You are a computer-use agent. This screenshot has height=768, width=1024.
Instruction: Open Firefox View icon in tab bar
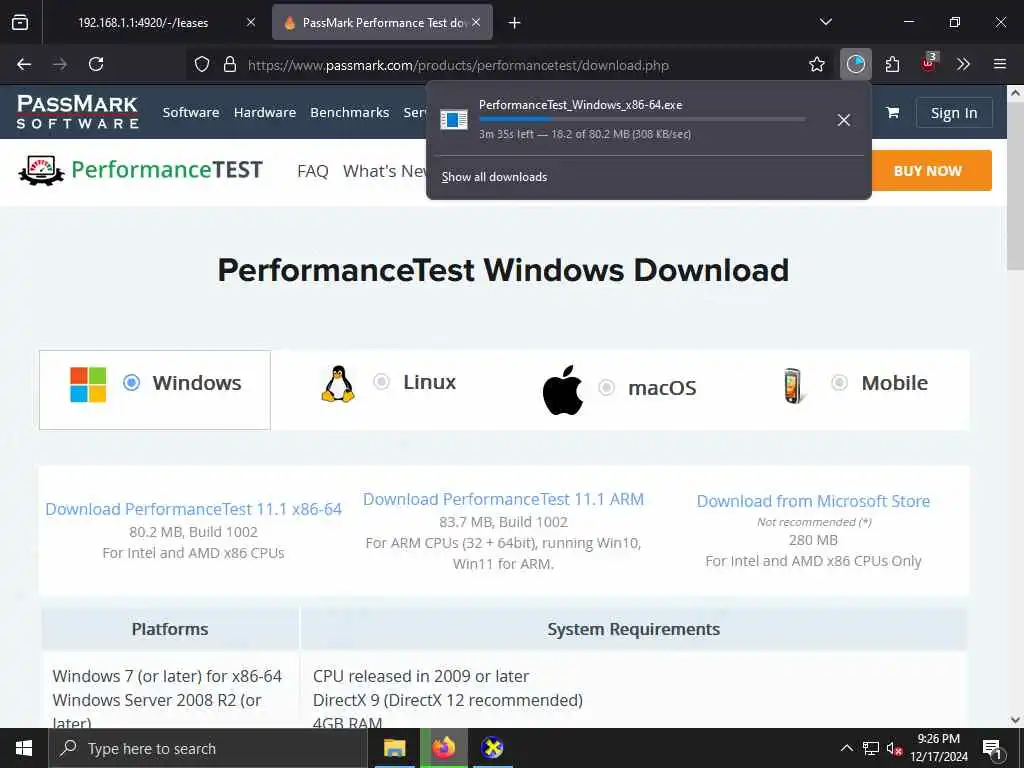(x=20, y=22)
